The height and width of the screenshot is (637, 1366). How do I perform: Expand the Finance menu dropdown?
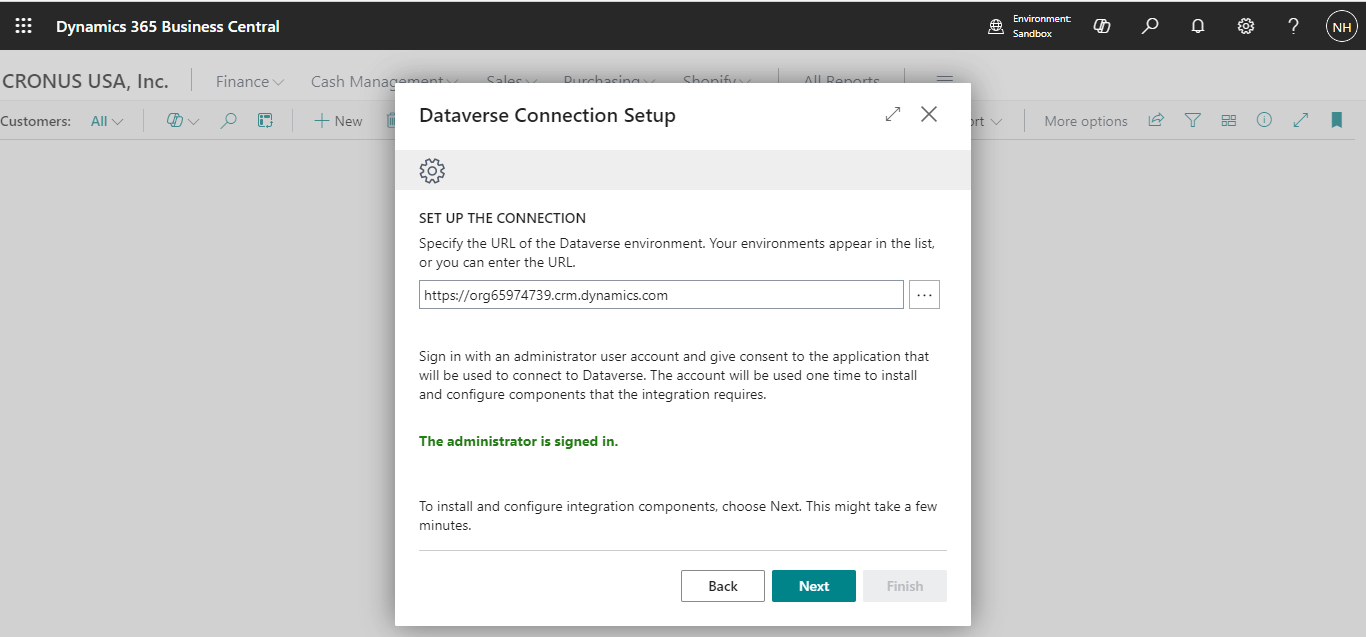[250, 82]
